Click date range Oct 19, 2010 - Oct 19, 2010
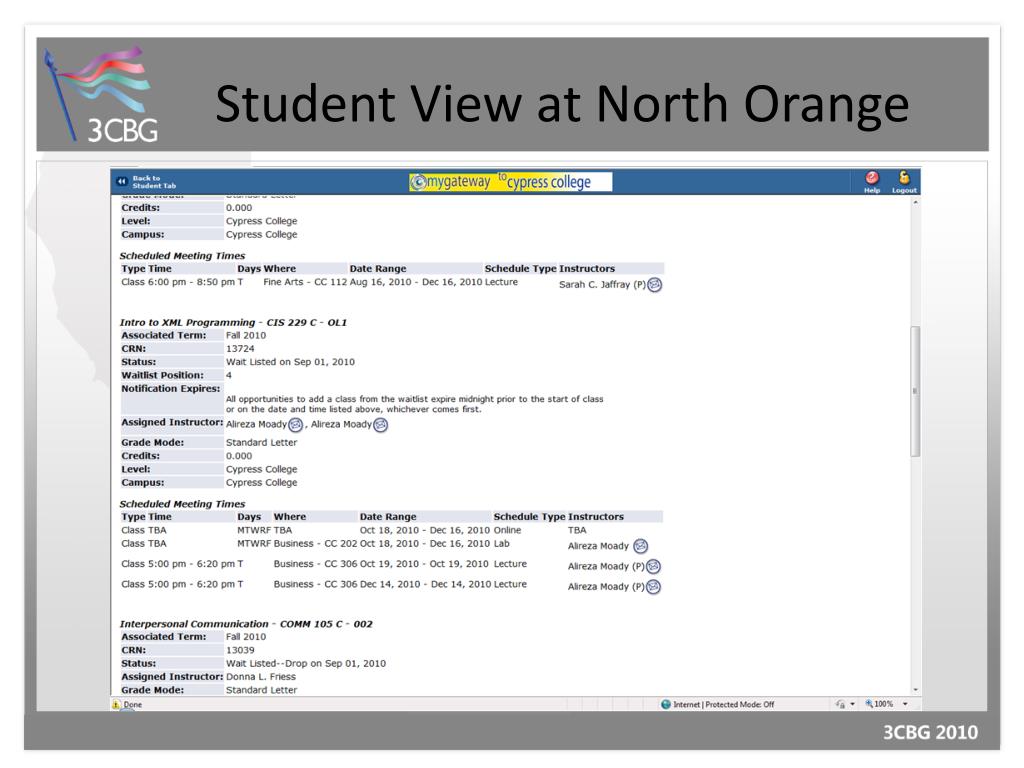 click(424, 564)
